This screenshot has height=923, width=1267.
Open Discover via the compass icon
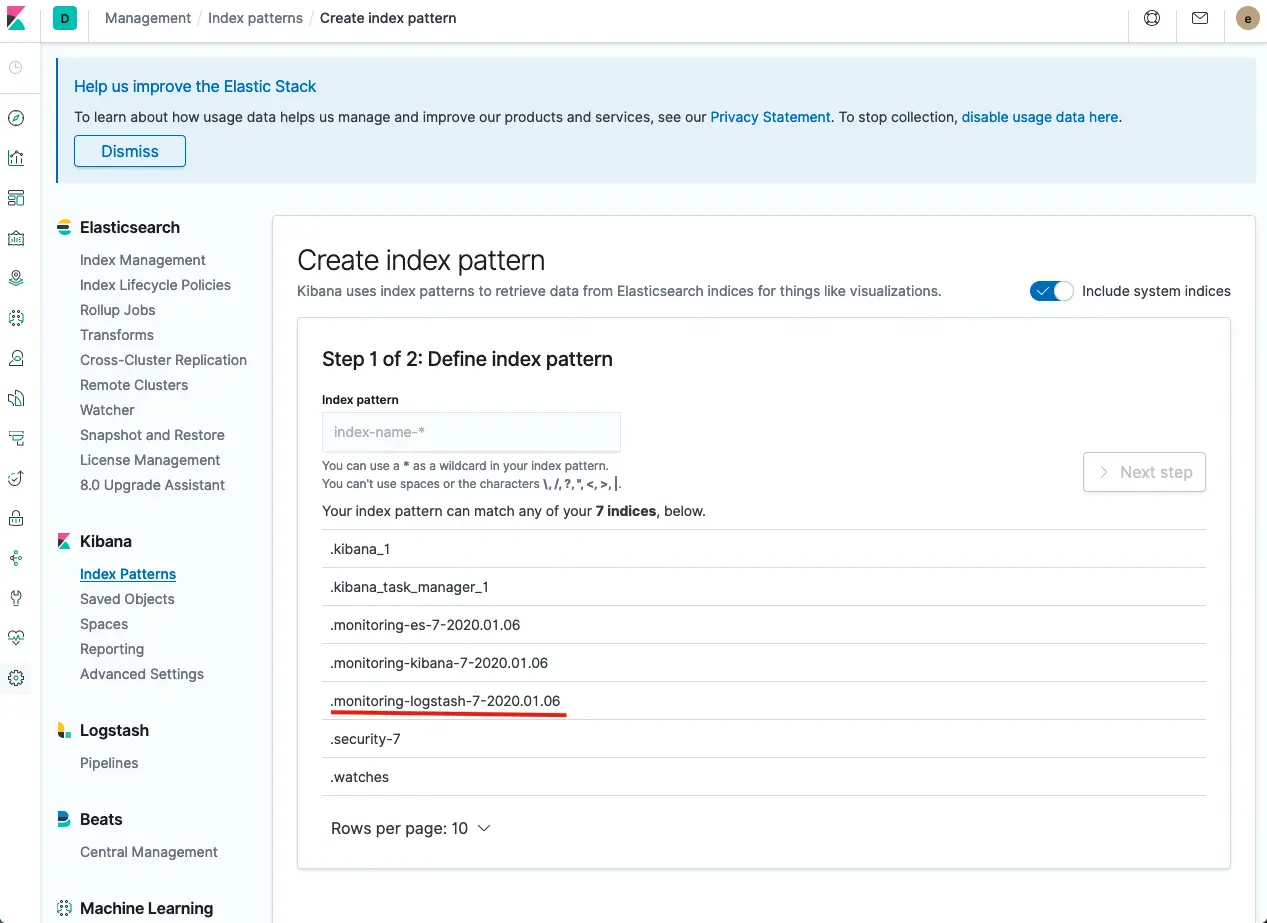(16, 118)
